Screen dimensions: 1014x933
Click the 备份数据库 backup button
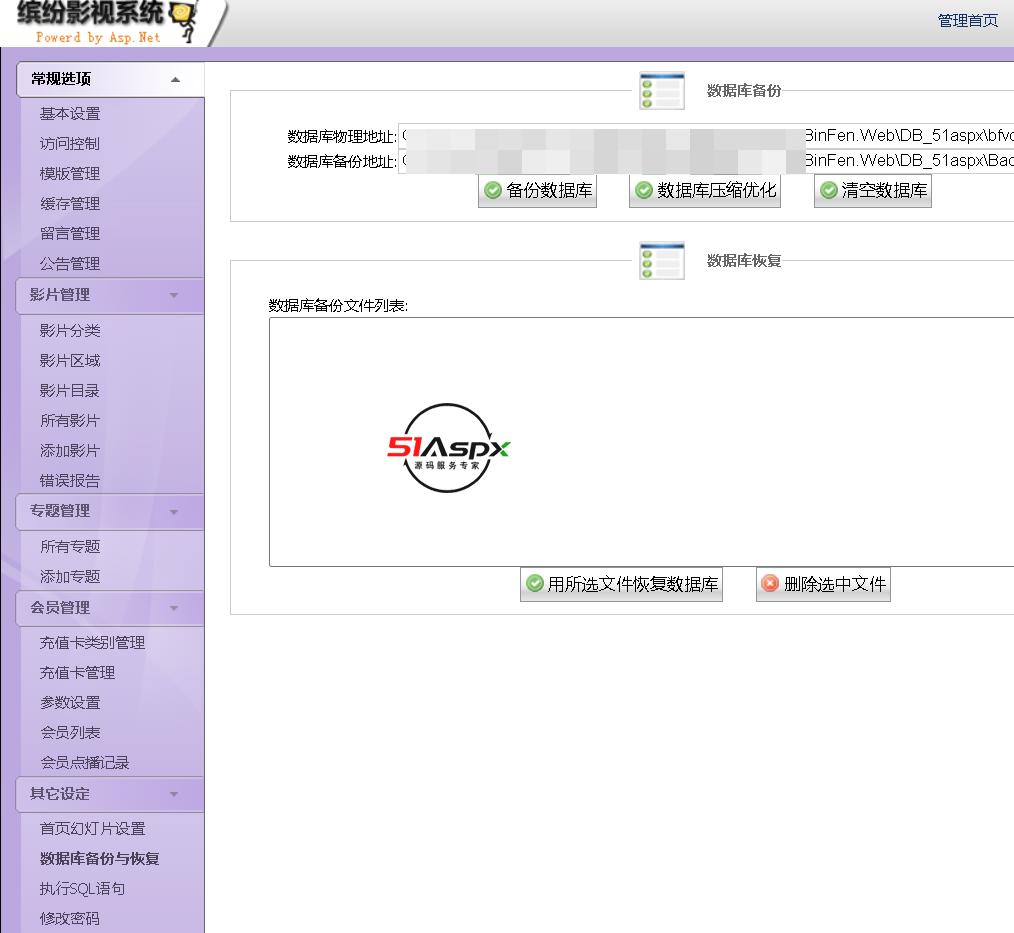[x=537, y=191]
